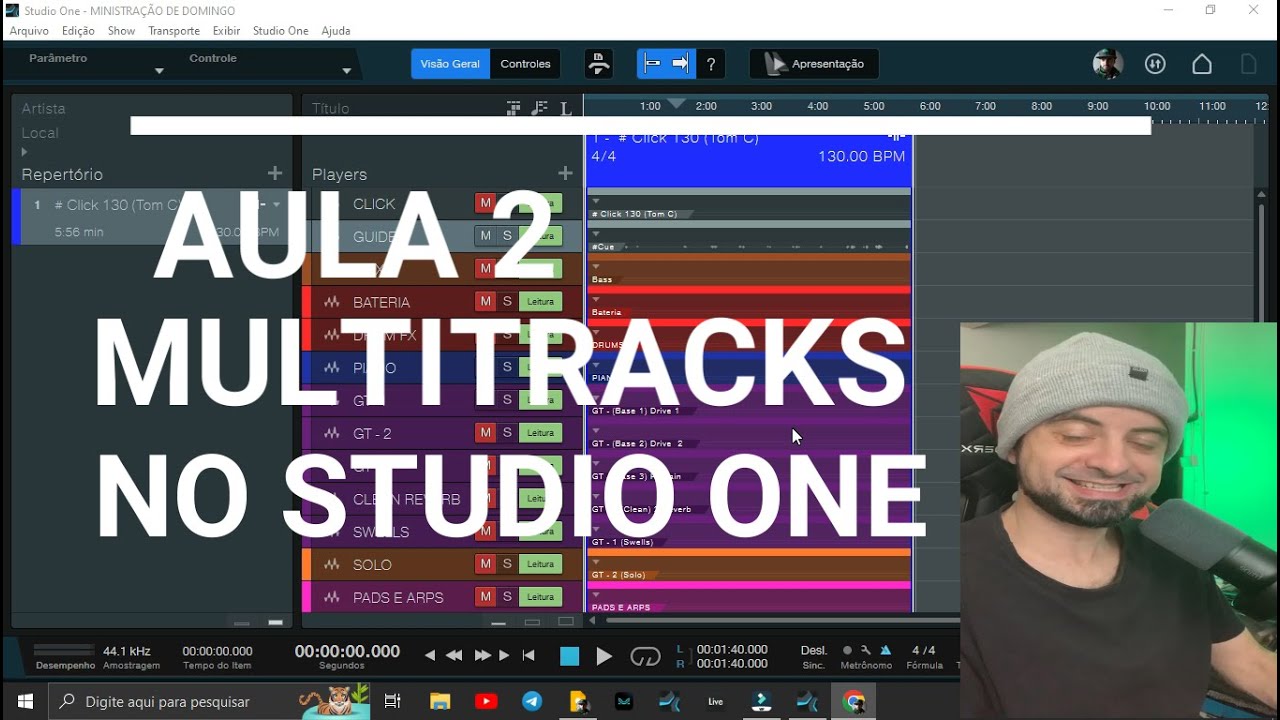Open PADS E ARPS Leitura dropdown
1280x720 pixels.
tap(540, 596)
